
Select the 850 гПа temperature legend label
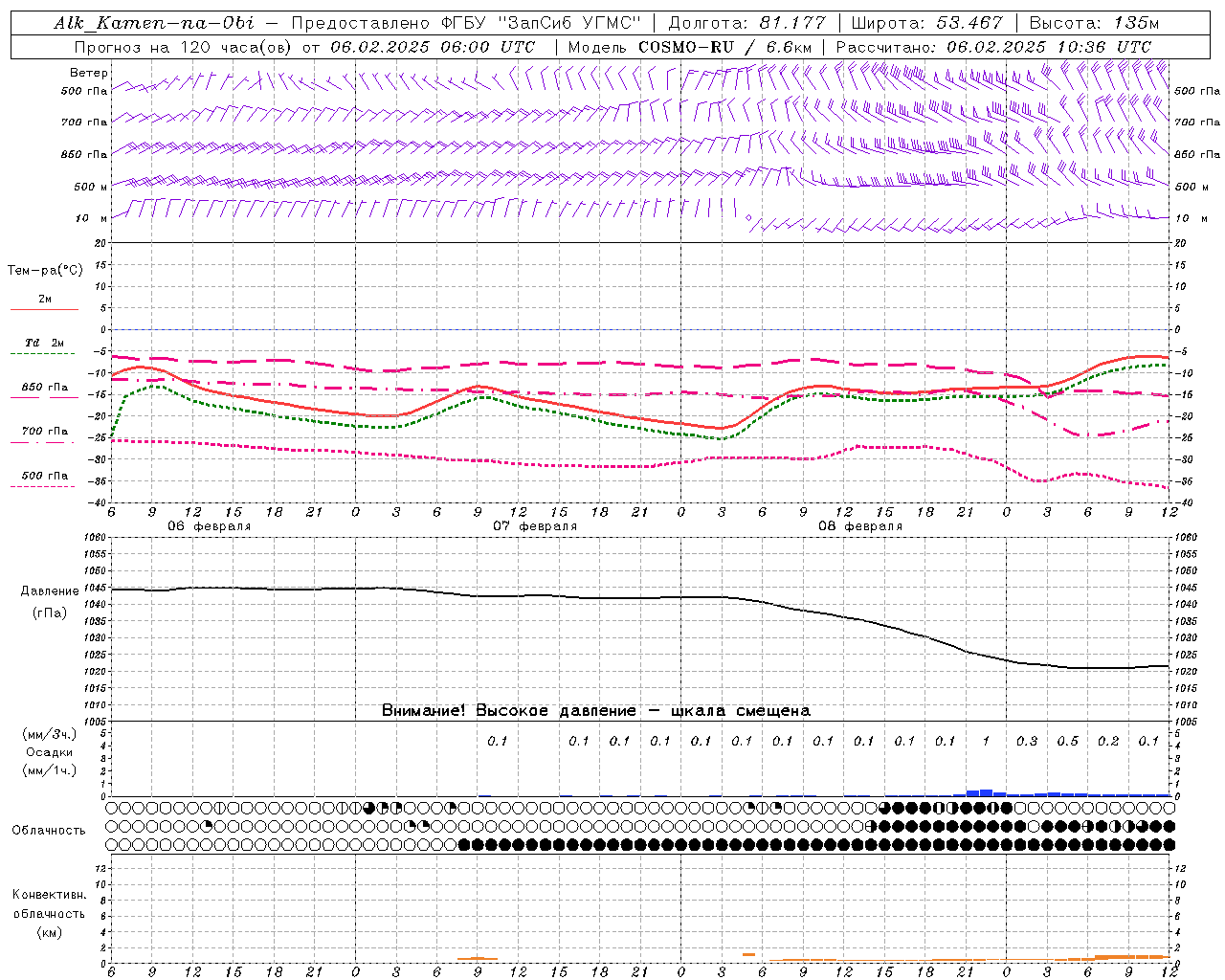click(x=45, y=388)
